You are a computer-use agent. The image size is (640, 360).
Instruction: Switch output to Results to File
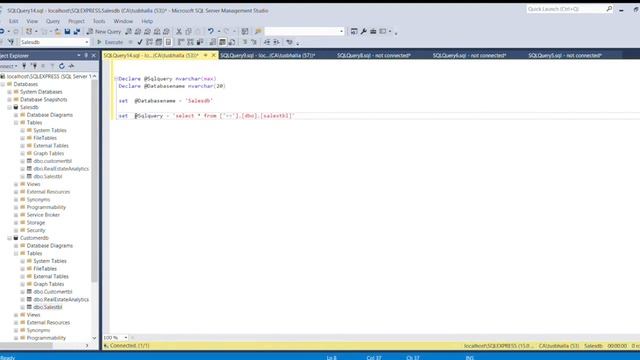[232, 42]
